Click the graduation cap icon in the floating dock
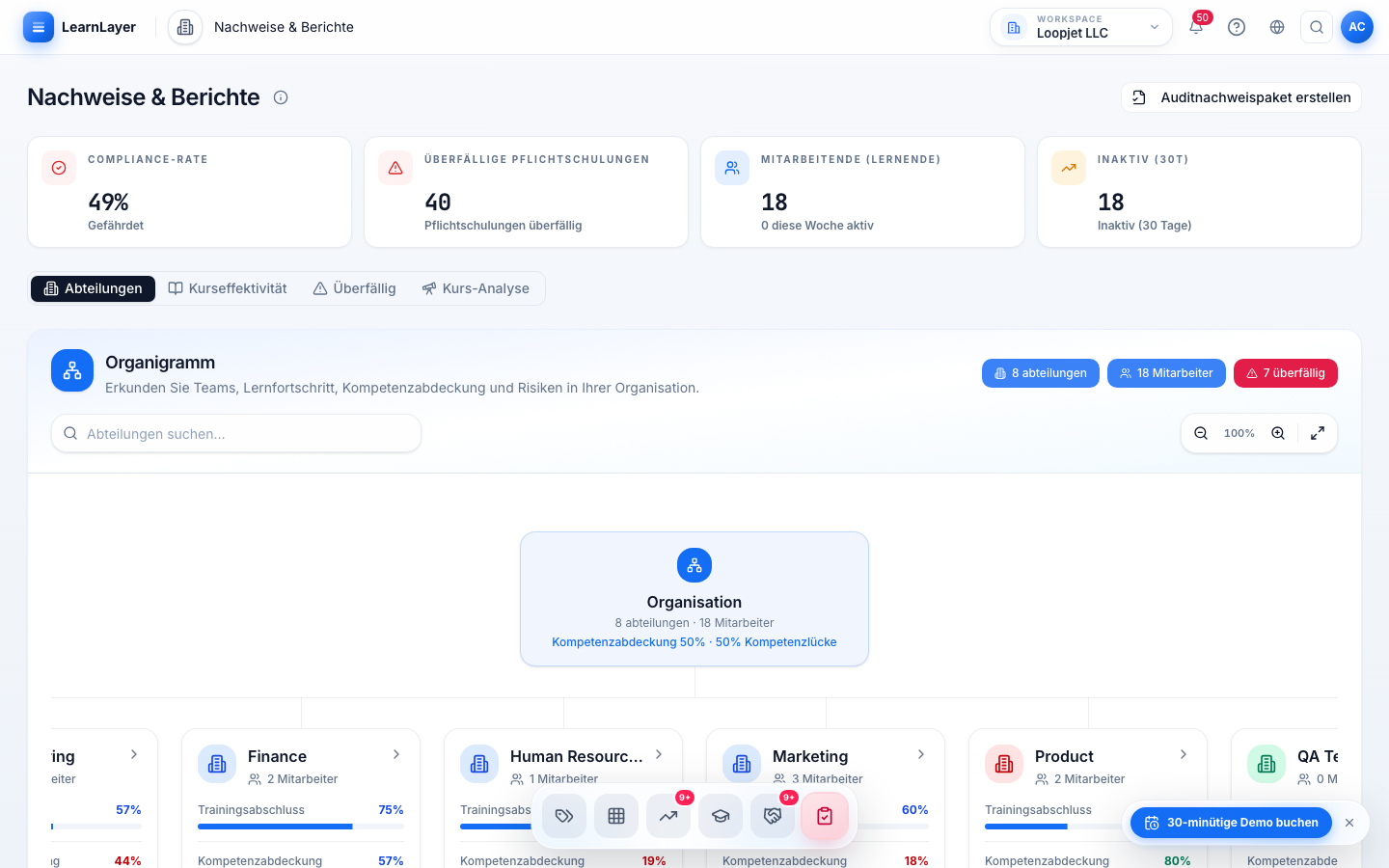 tap(721, 816)
